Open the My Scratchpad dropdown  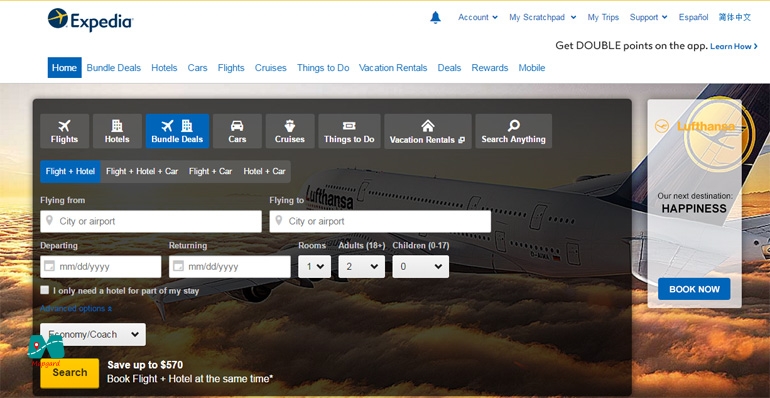tap(543, 17)
